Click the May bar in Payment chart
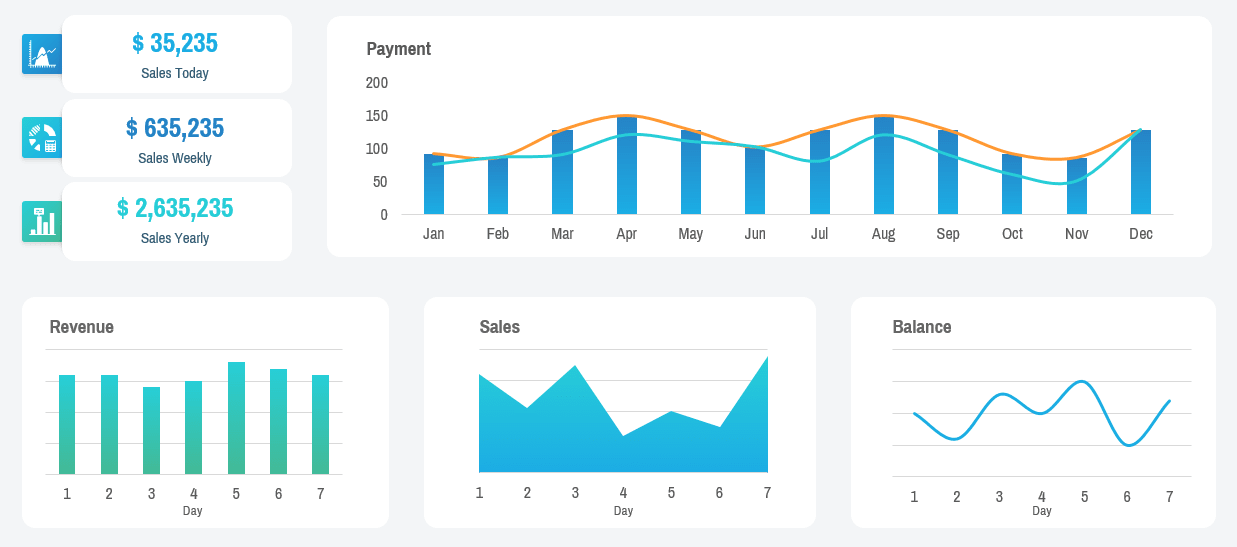Image resolution: width=1237 pixels, height=547 pixels. click(691, 172)
